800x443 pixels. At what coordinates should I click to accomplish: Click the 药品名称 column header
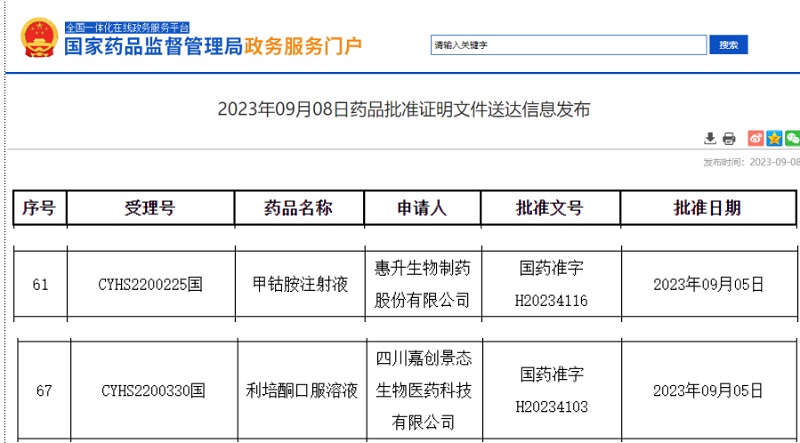299,208
